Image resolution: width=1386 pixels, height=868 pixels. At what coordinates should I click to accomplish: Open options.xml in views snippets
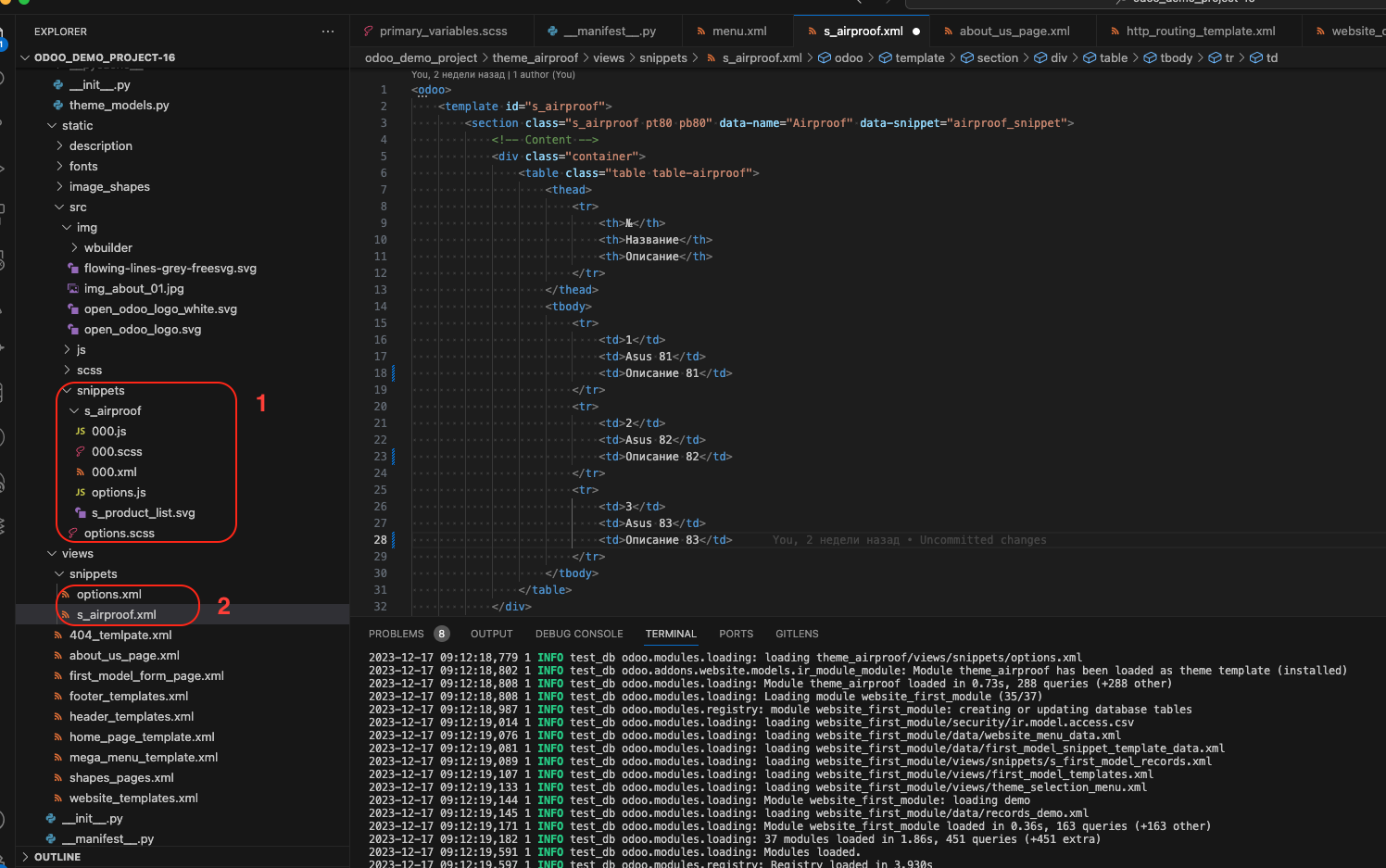click(x=108, y=595)
